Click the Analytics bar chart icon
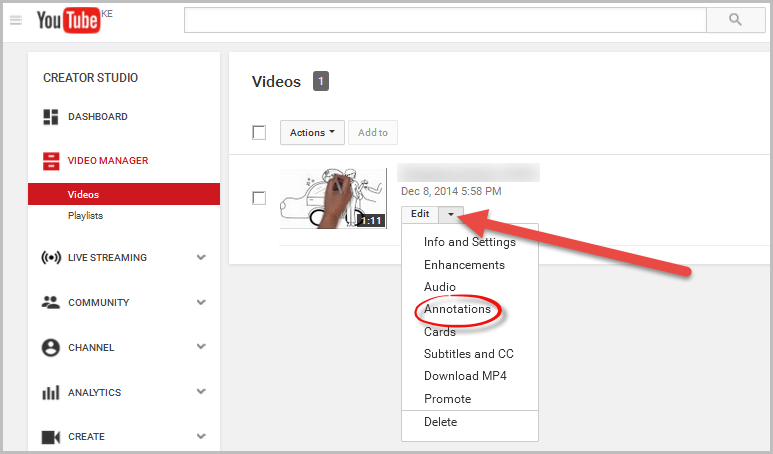 coord(51,393)
